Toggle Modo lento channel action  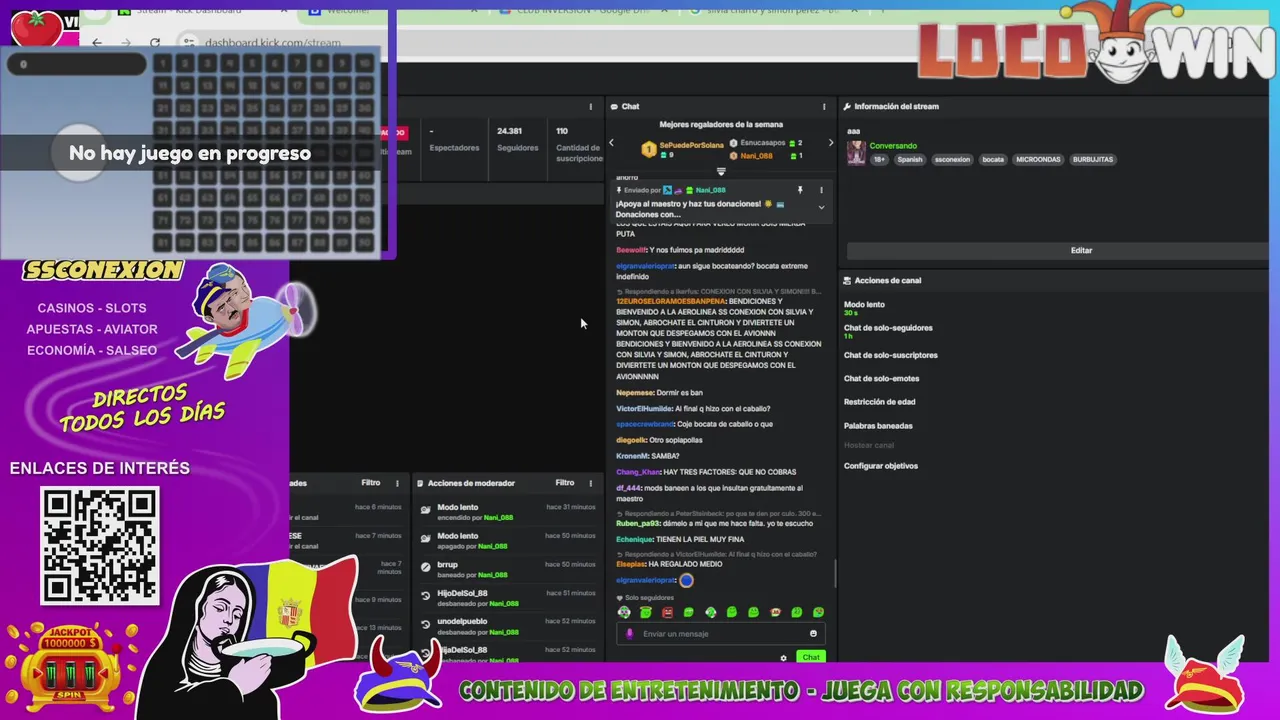864,304
